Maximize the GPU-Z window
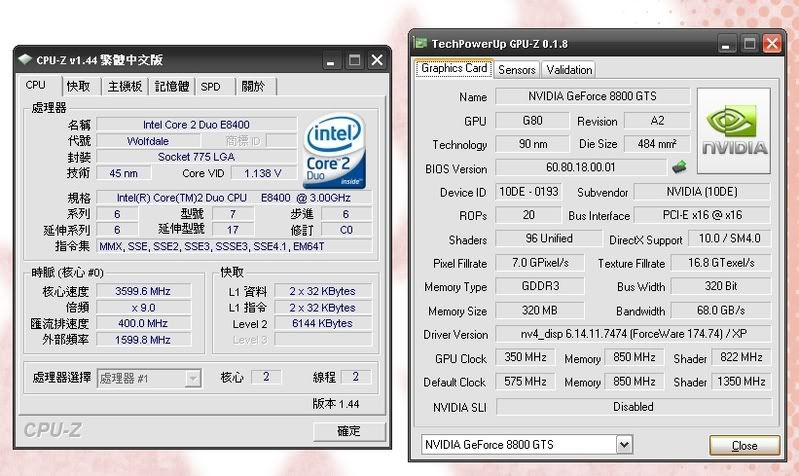The width and height of the screenshot is (799, 476). 749,44
